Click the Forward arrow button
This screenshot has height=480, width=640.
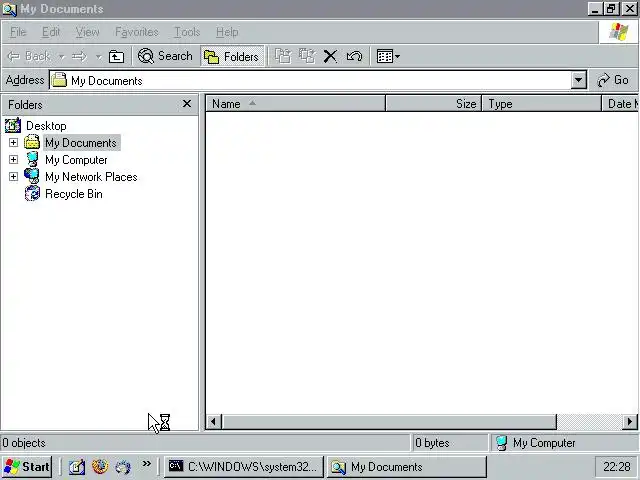coord(80,56)
